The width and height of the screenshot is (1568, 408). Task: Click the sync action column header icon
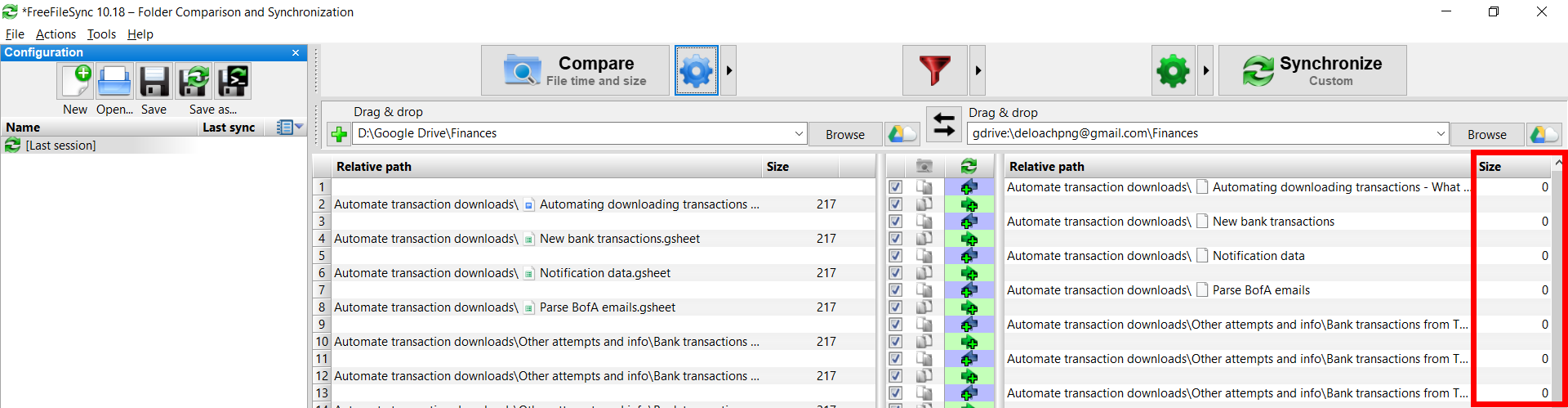pos(969,166)
